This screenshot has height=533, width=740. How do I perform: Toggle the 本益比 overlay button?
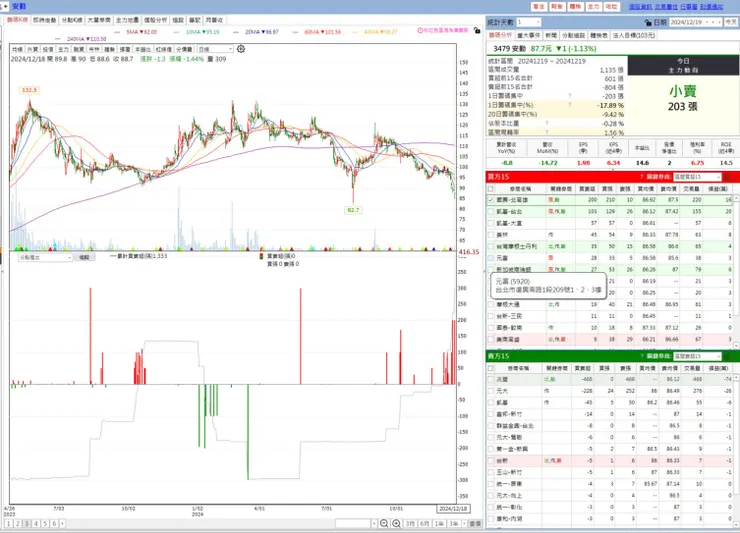(x=143, y=49)
